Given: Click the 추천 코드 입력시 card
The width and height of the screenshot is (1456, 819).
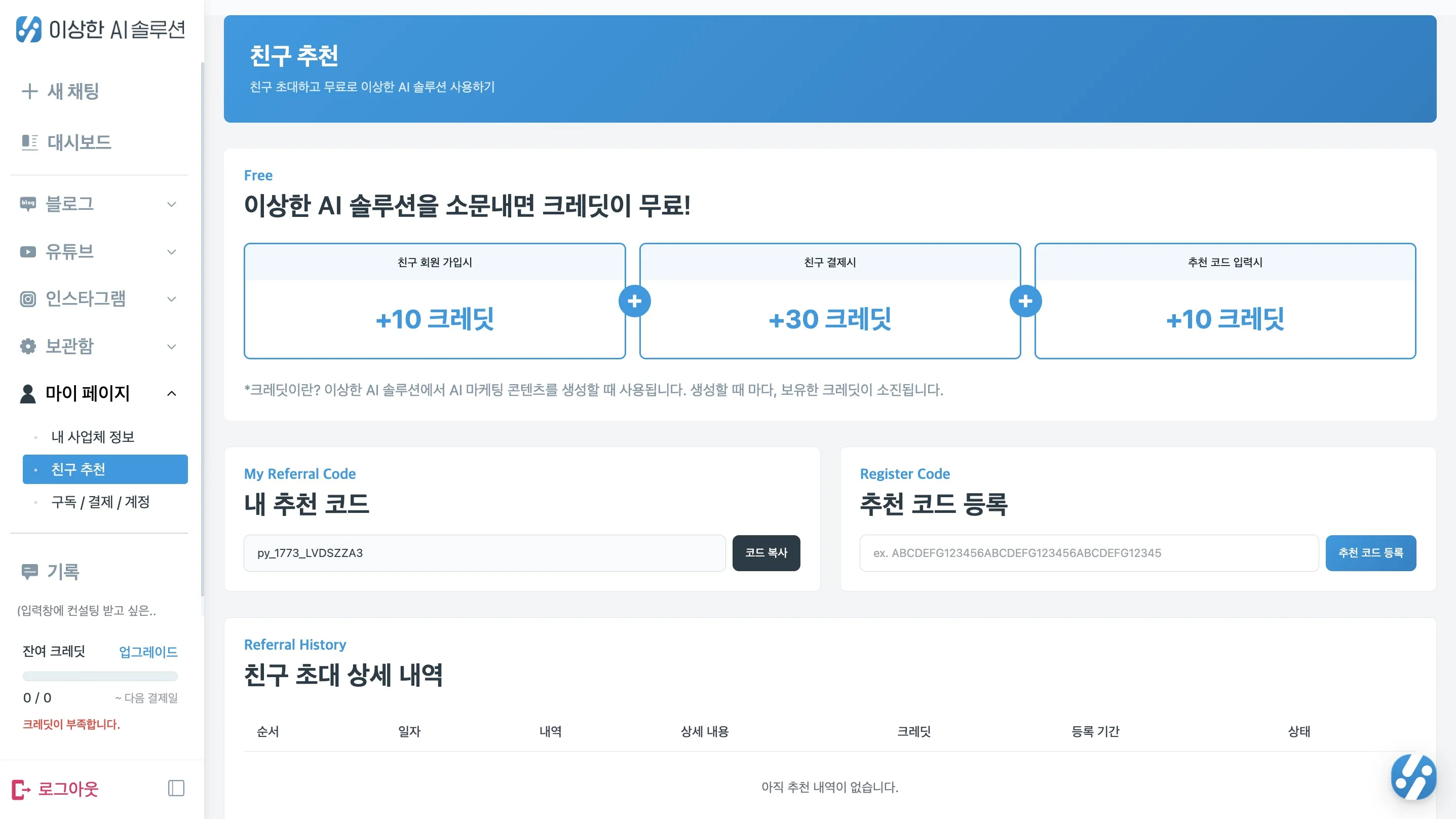Looking at the screenshot, I should pyautogui.click(x=1225, y=301).
